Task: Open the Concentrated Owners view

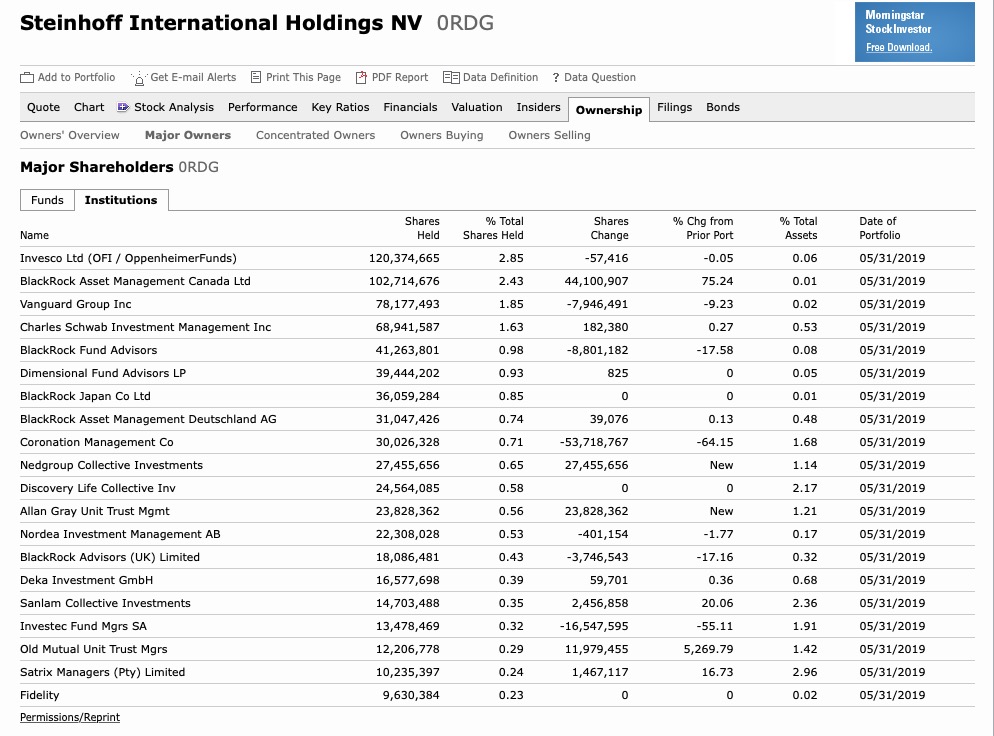Action: (315, 134)
